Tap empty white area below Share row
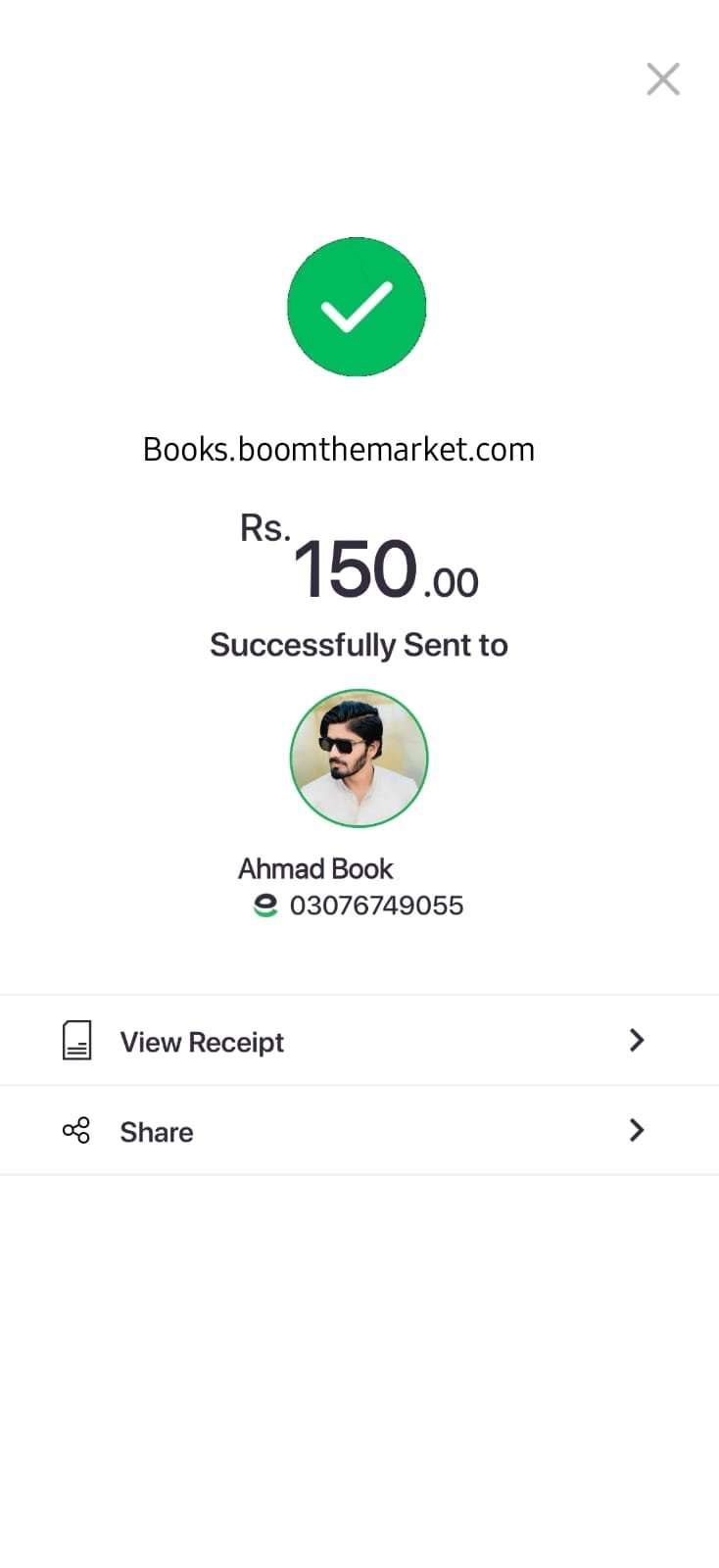 click(x=359, y=1372)
